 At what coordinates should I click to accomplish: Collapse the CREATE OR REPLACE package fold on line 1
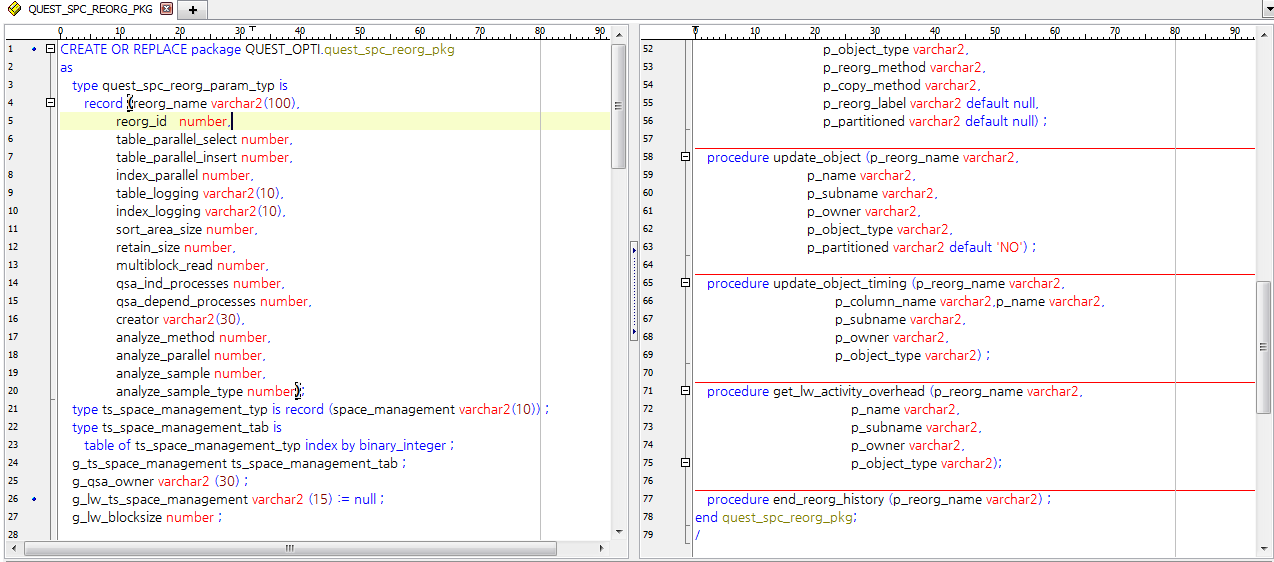50,49
